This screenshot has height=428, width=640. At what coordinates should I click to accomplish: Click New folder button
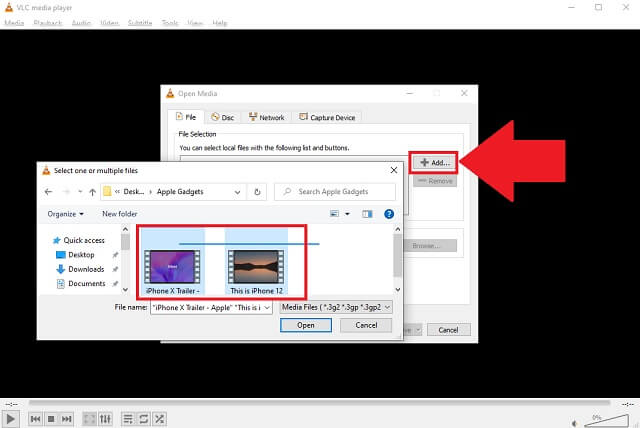[x=120, y=214]
